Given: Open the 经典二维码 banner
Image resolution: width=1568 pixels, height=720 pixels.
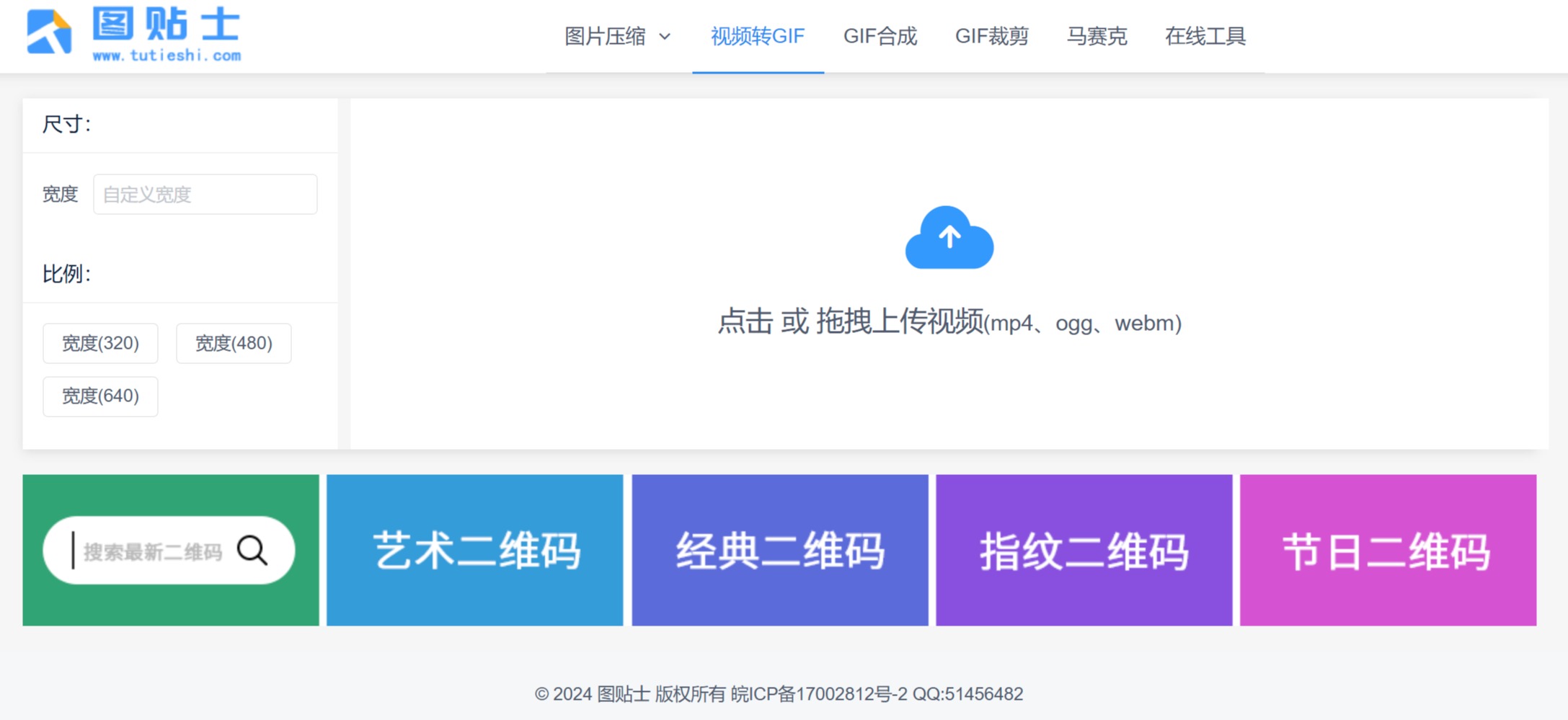Looking at the screenshot, I should [x=780, y=550].
